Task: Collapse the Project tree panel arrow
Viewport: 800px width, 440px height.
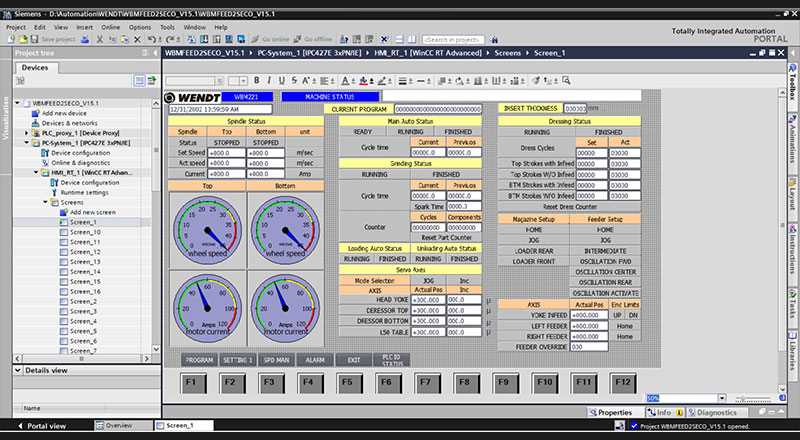Action: (x=155, y=53)
